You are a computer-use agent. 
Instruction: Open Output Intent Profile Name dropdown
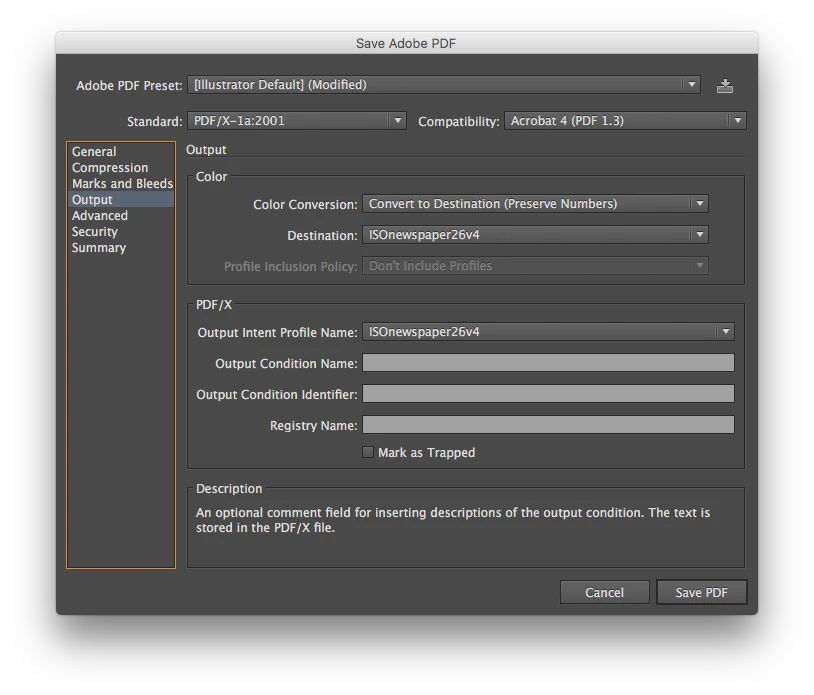pos(548,332)
